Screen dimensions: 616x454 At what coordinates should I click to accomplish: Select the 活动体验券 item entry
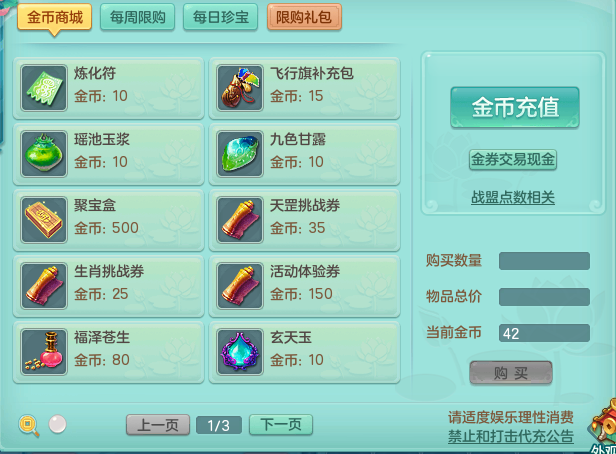point(304,286)
